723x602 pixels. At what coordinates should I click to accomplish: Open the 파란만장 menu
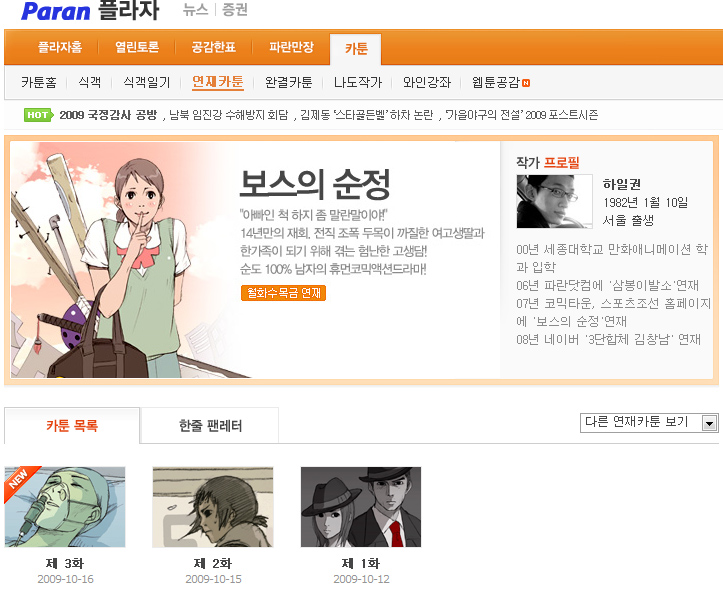(291, 47)
